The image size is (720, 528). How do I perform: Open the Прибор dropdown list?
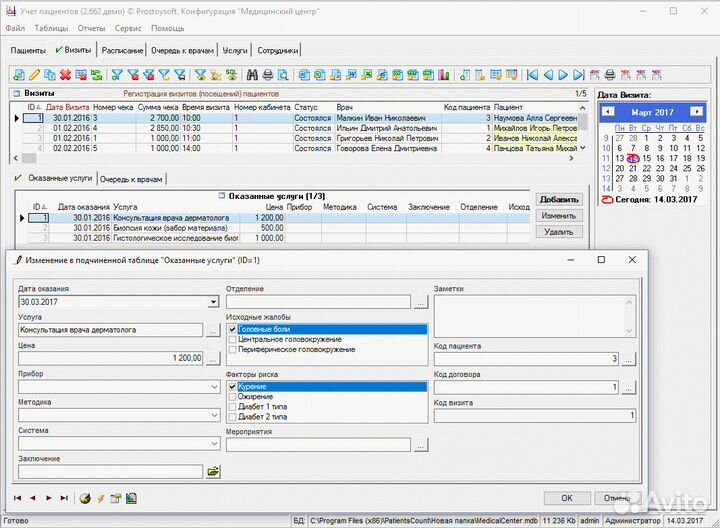tap(213, 386)
